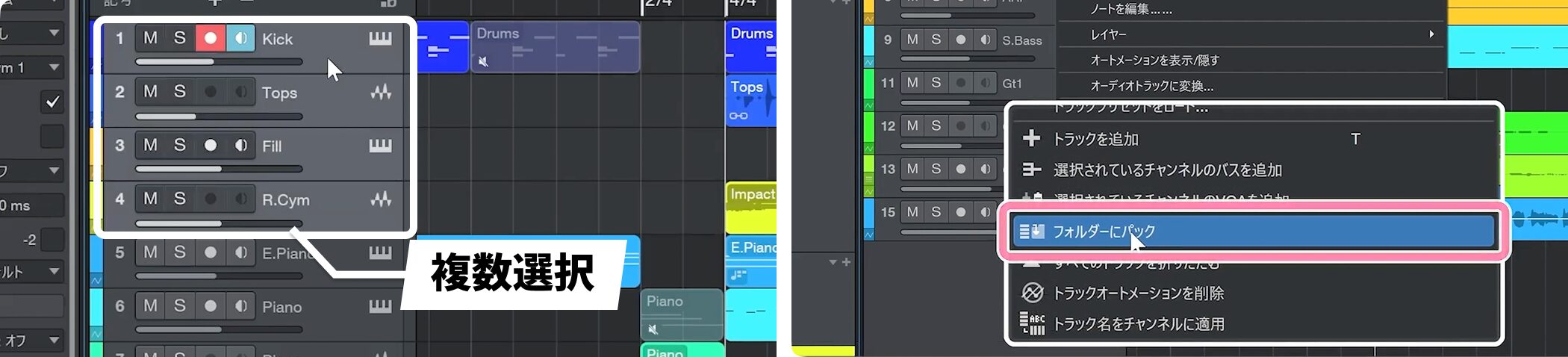Click トラック名をチャンネルに適用 option
Image resolution: width=1568 pixels, height=357 pixels.
pos(1138,324)
